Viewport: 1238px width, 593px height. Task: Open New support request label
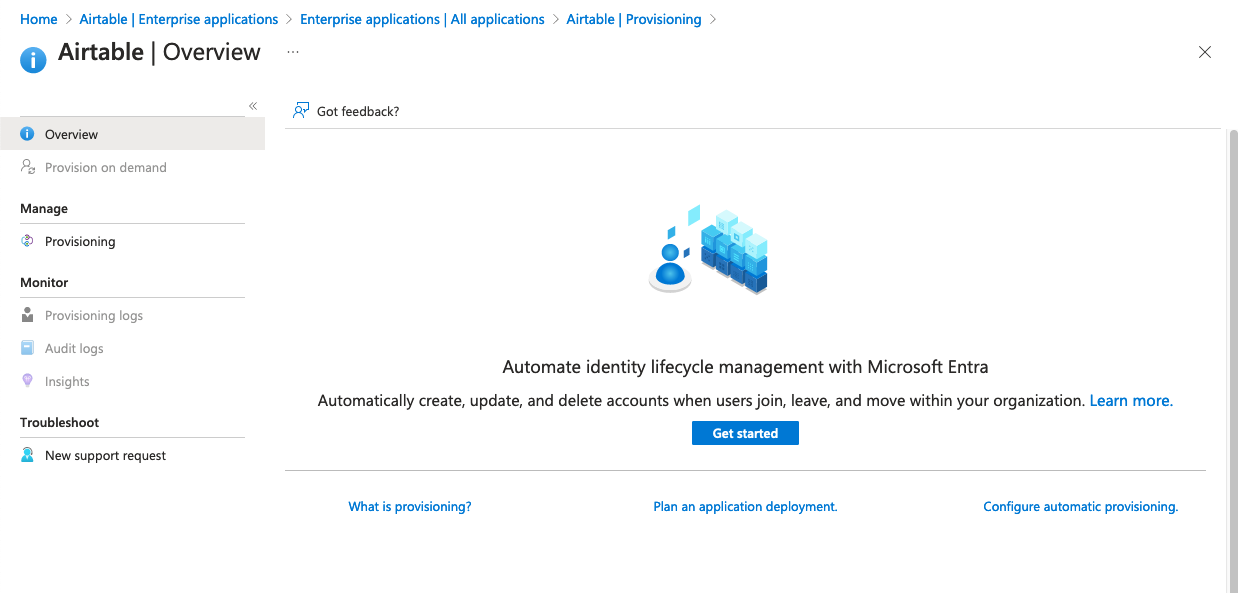pos(105,455)
